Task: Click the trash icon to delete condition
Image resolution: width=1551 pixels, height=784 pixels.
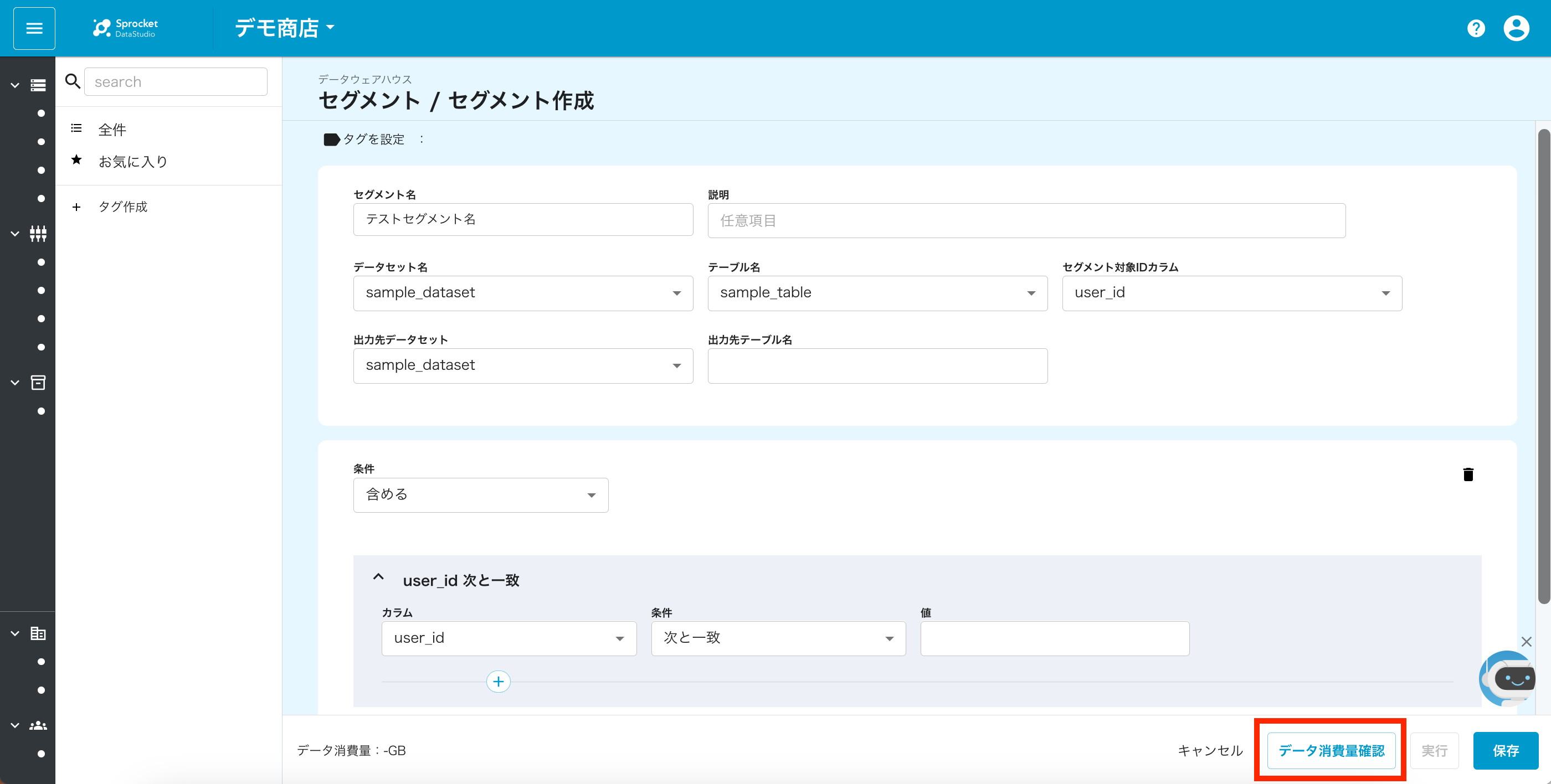Action: (x=1468, y=474)
